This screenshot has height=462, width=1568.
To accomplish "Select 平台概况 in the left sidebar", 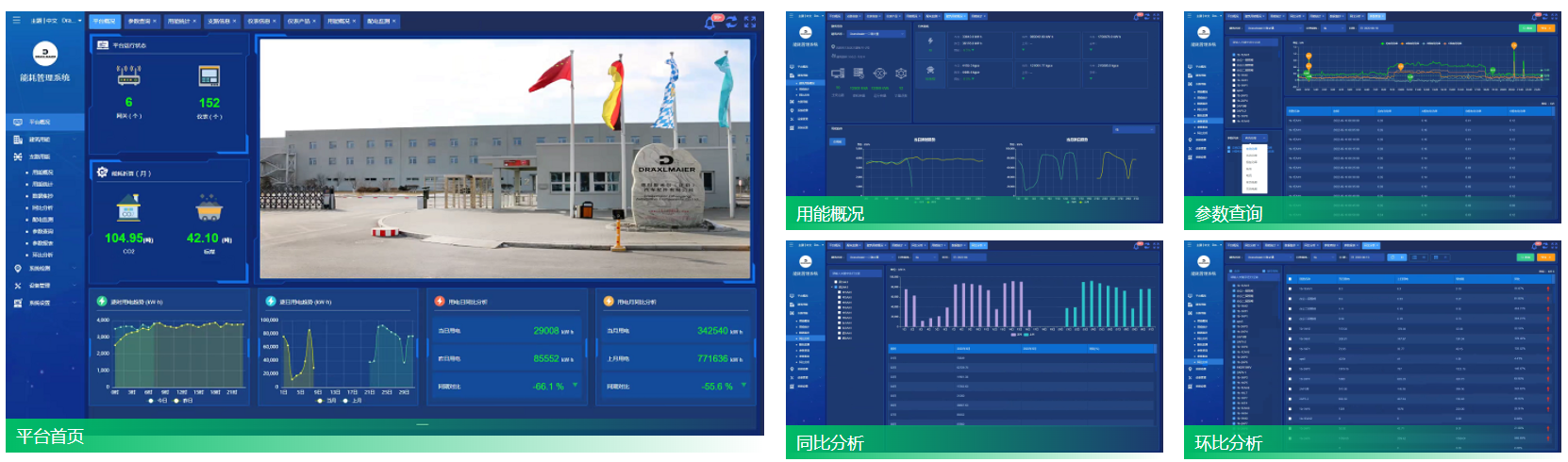I will (39, 122).
